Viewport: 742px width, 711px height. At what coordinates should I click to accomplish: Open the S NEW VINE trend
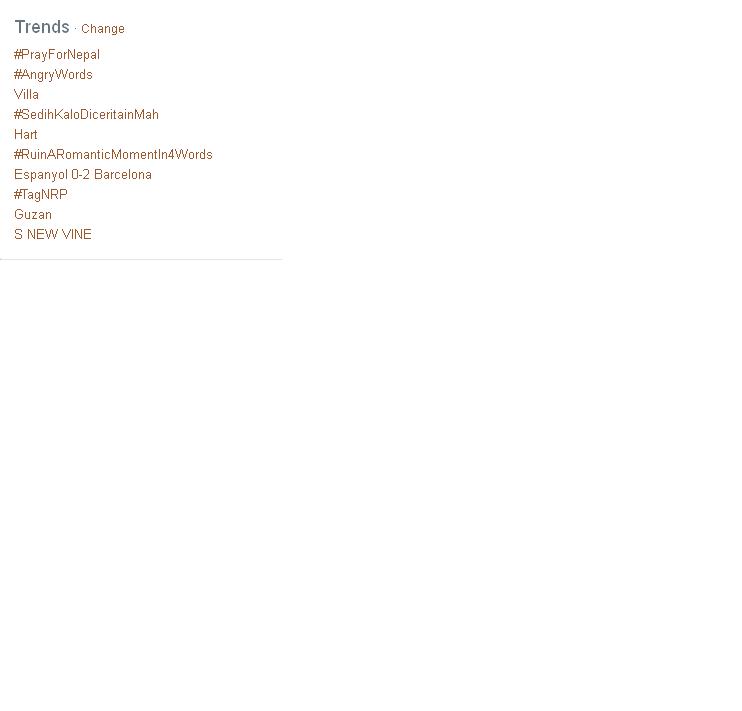[x=53, y=234]
